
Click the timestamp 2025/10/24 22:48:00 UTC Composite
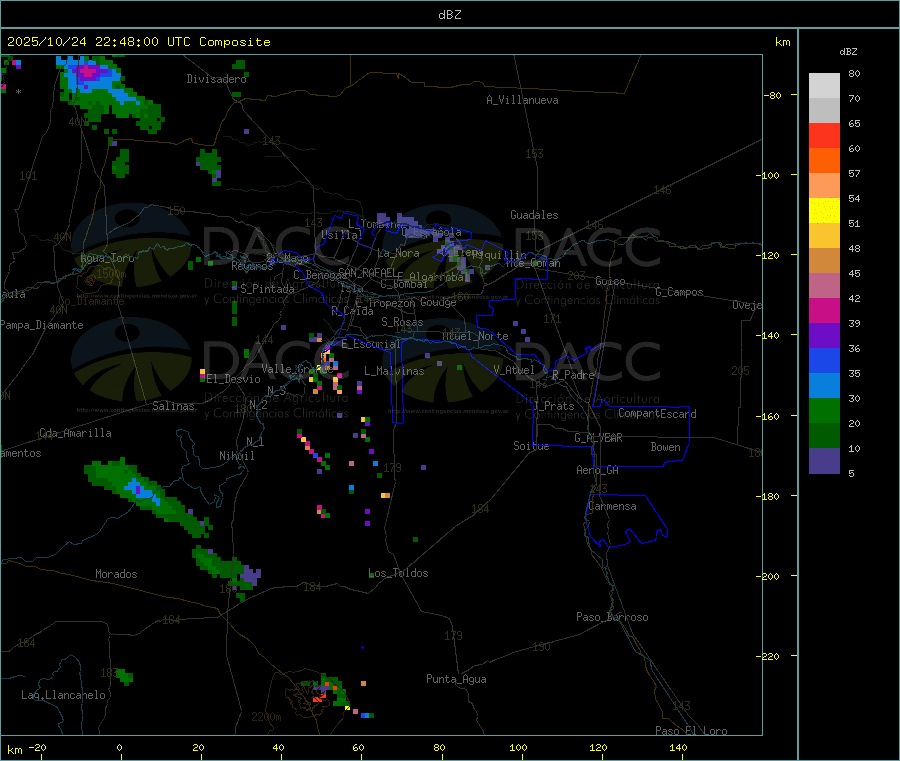coord(138,42)
